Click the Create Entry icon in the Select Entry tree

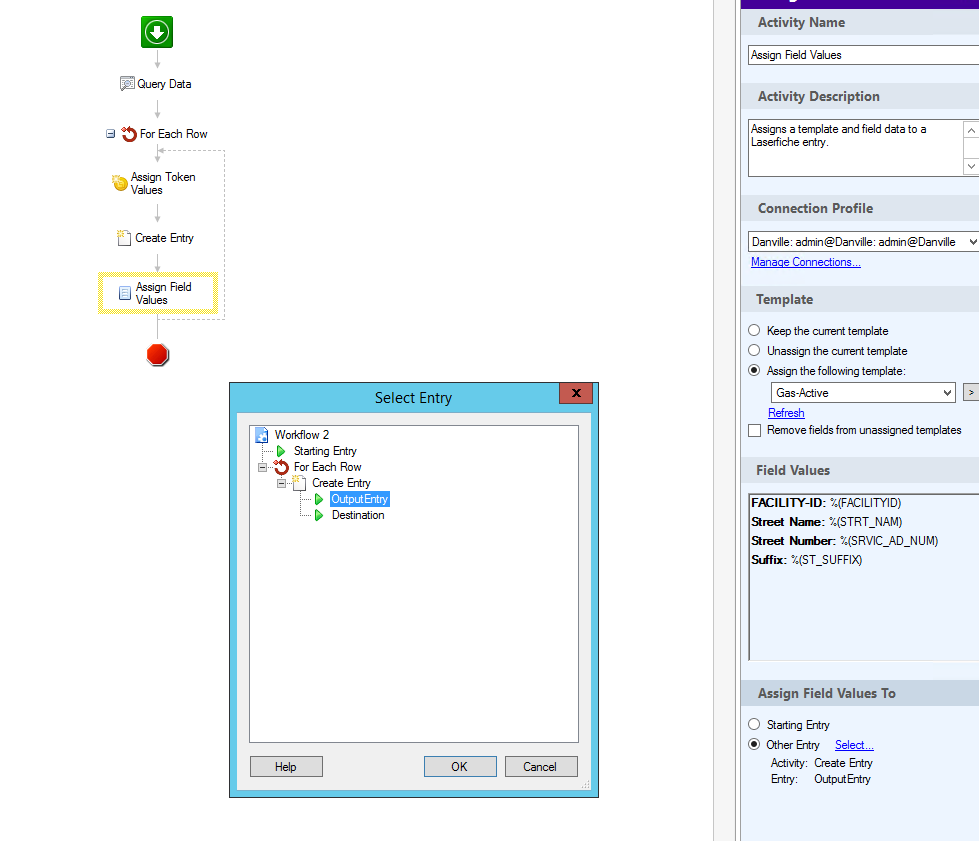[x=299, y=483]
